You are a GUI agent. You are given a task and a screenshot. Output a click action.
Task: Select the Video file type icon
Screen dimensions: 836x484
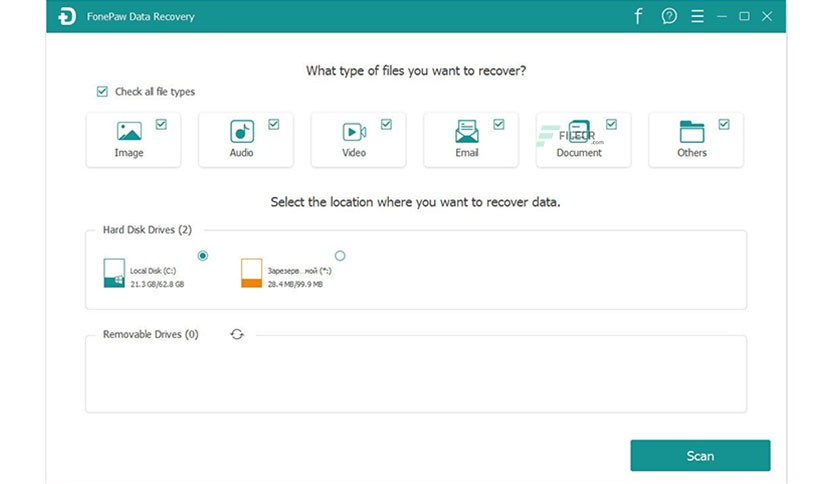point(354,132)
